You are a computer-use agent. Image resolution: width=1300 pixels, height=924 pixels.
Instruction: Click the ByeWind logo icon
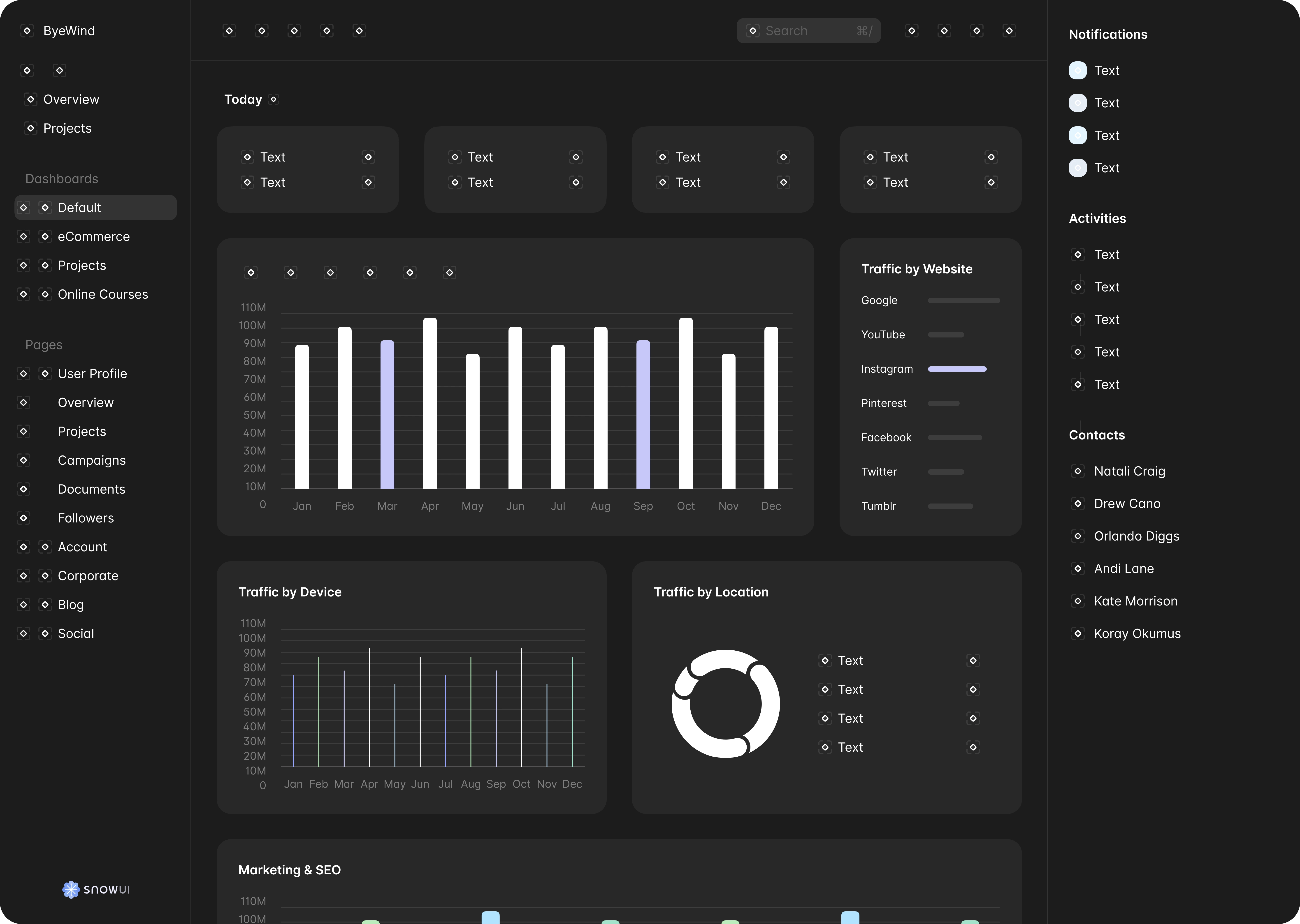click(27, 31)
